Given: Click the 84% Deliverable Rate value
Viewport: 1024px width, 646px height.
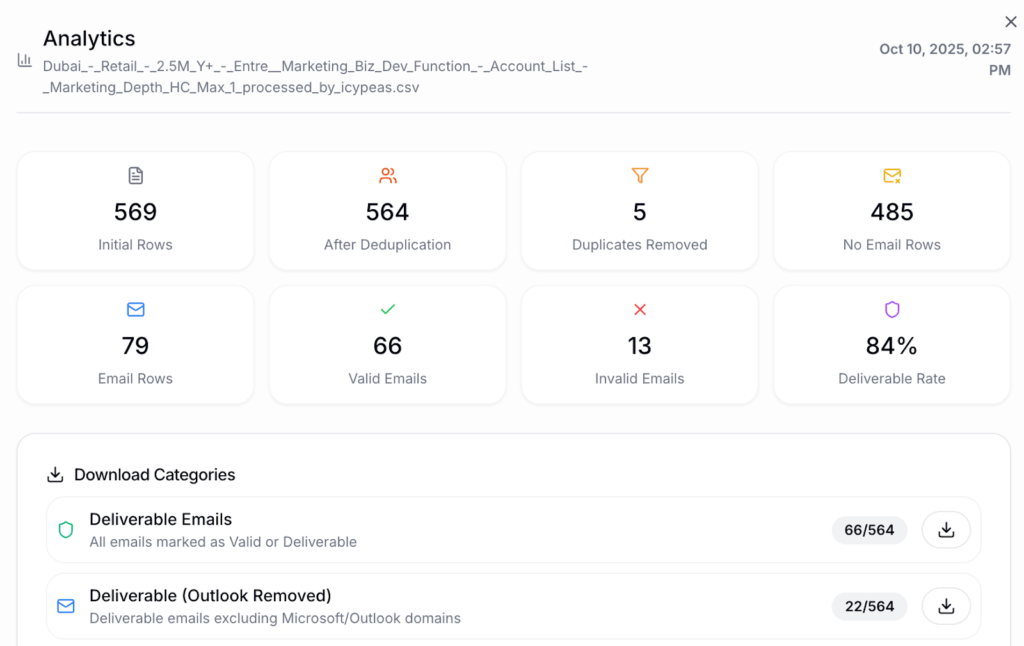Looking at the screenshot, I should (892, 346).
